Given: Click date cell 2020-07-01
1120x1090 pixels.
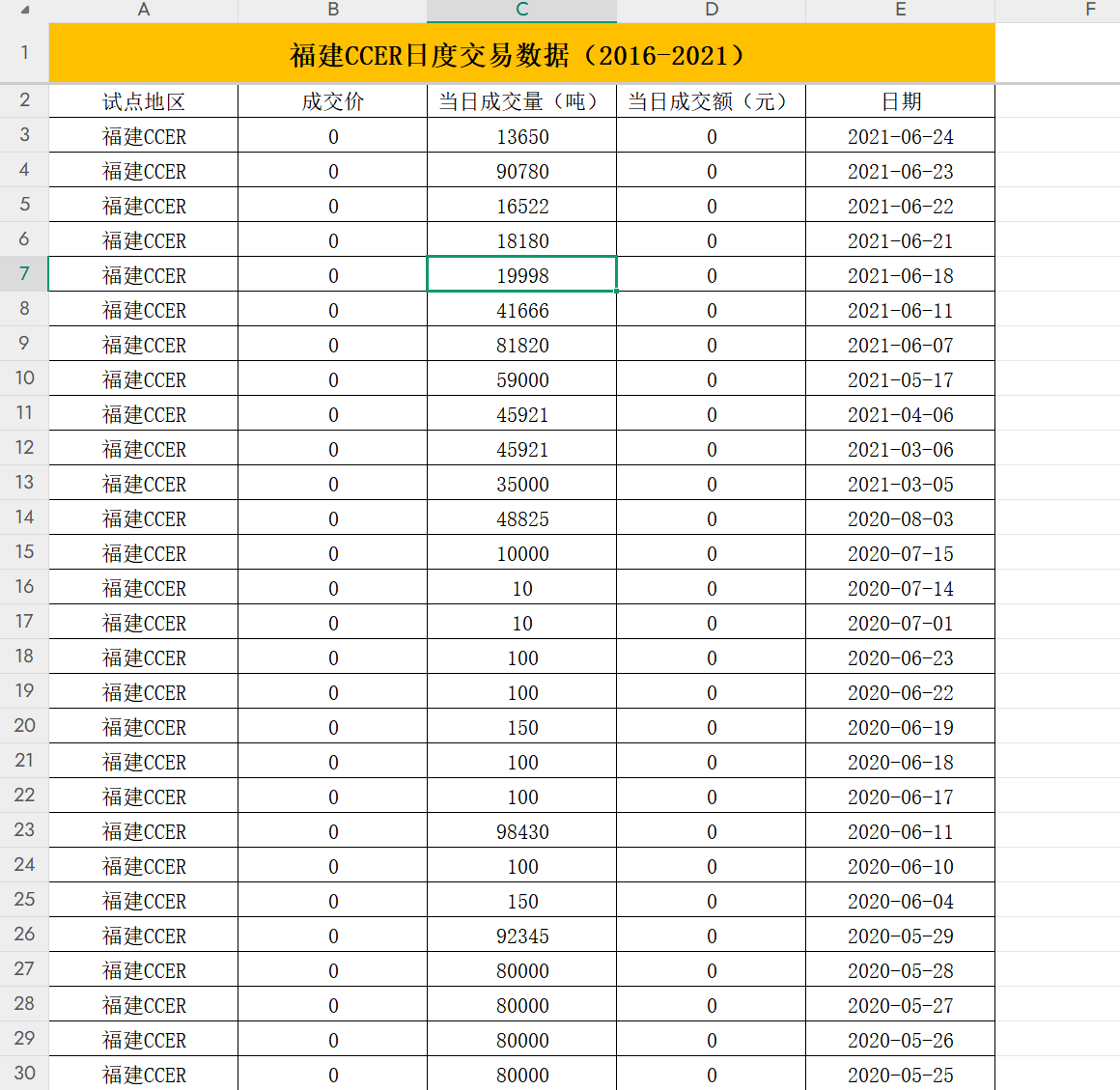Looking at the screenshot, I should pos(900,623).
